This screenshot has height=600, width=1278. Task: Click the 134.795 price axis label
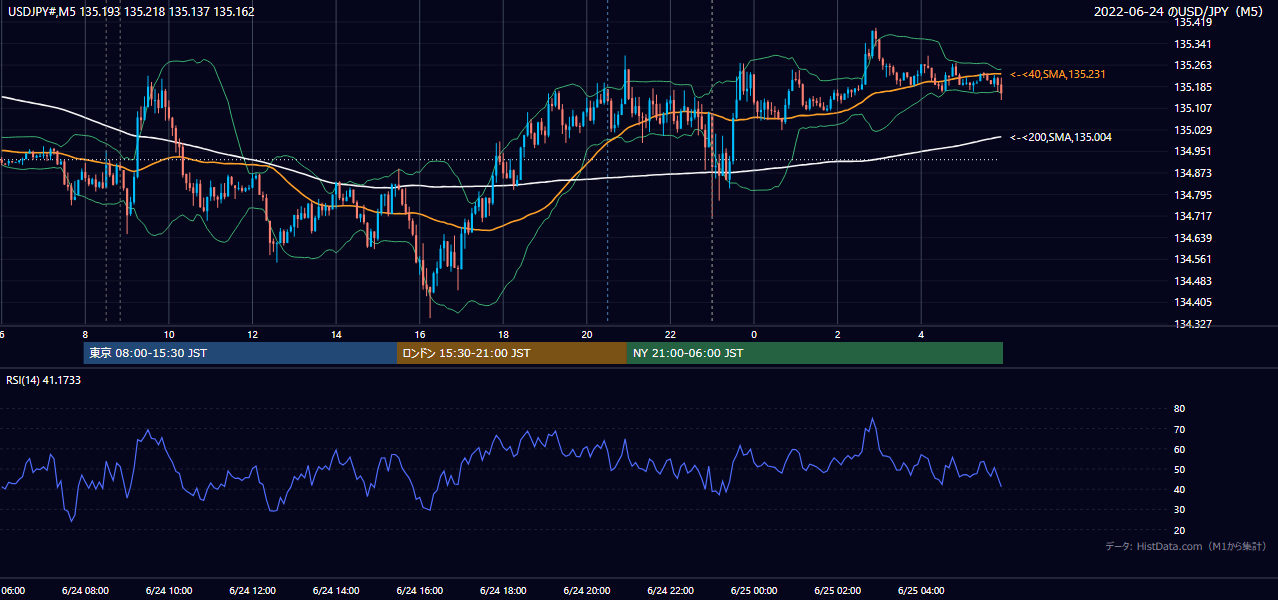click(1193, 195)
